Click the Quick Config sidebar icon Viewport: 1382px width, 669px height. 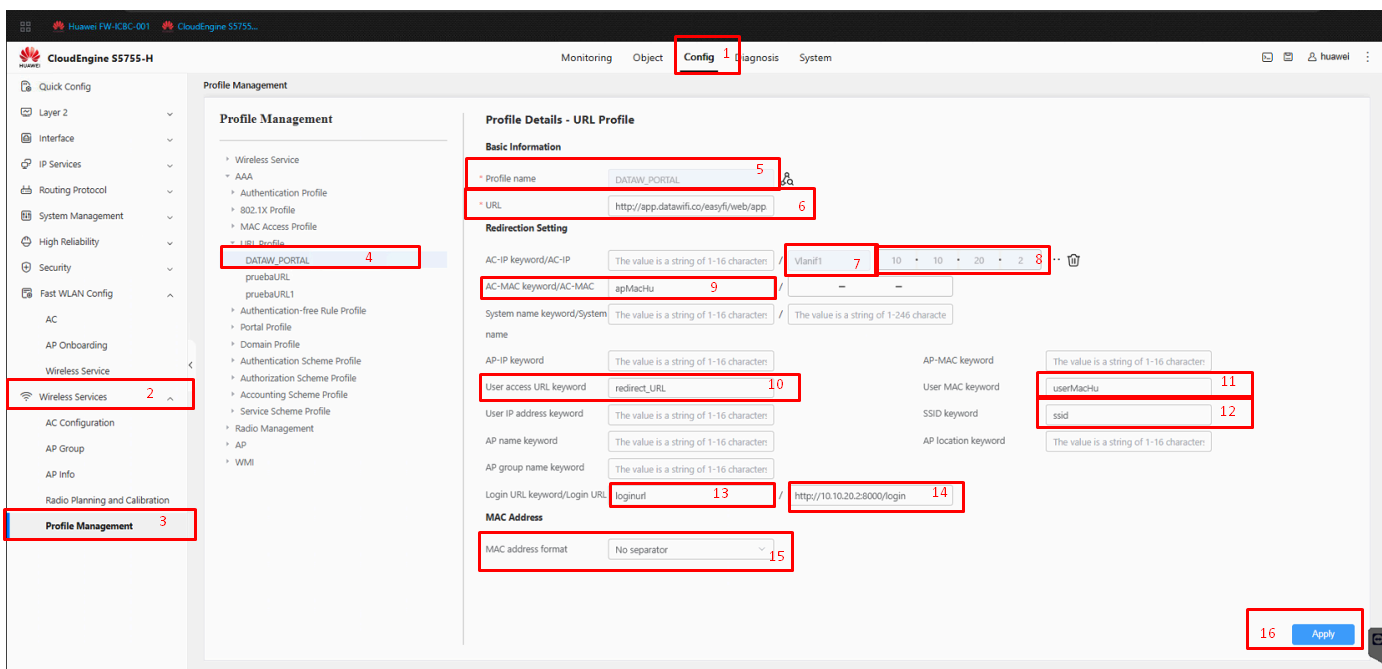click(x=26, y=86)
